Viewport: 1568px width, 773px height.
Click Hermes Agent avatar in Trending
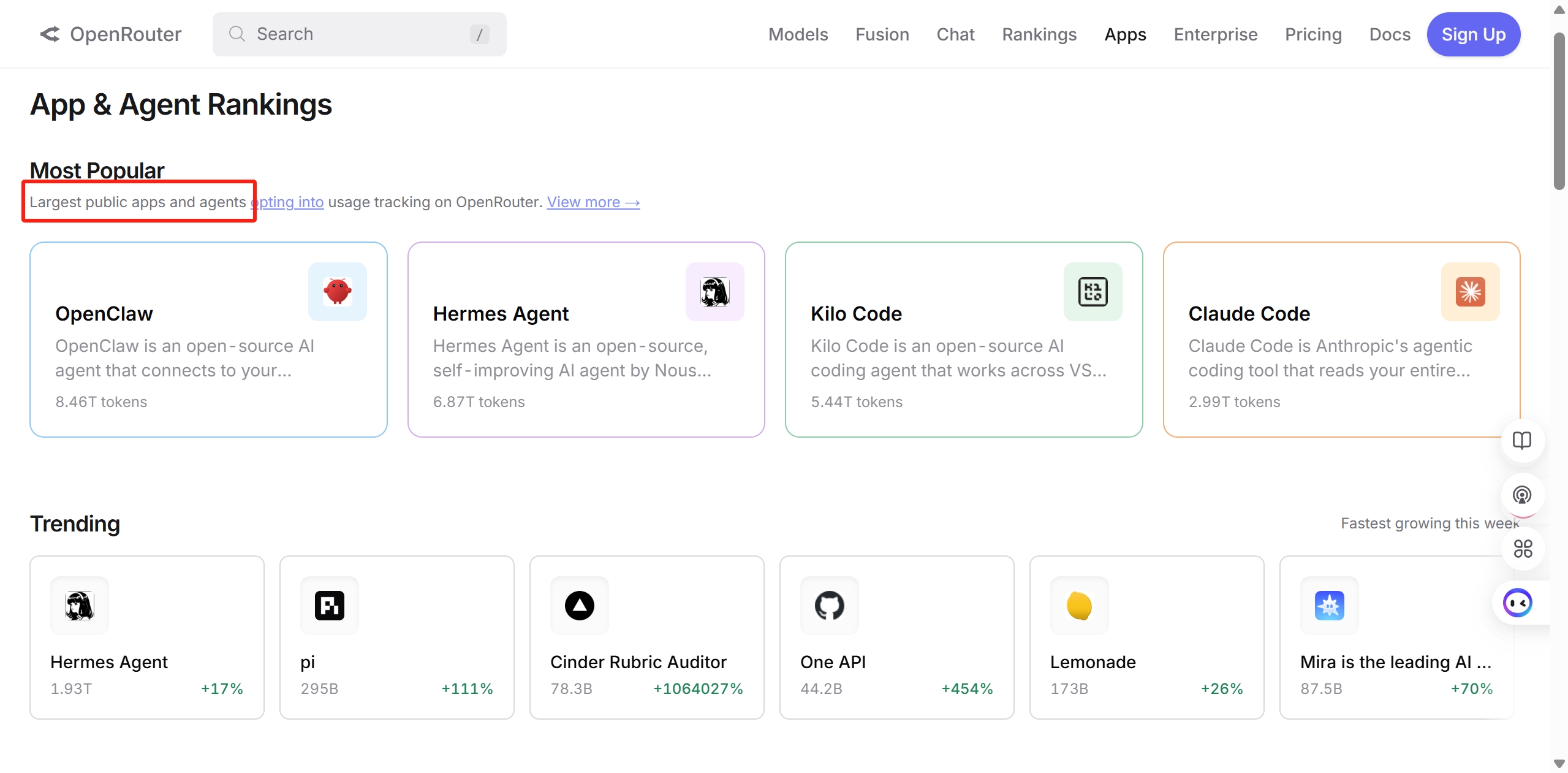(x=80, y=606)
